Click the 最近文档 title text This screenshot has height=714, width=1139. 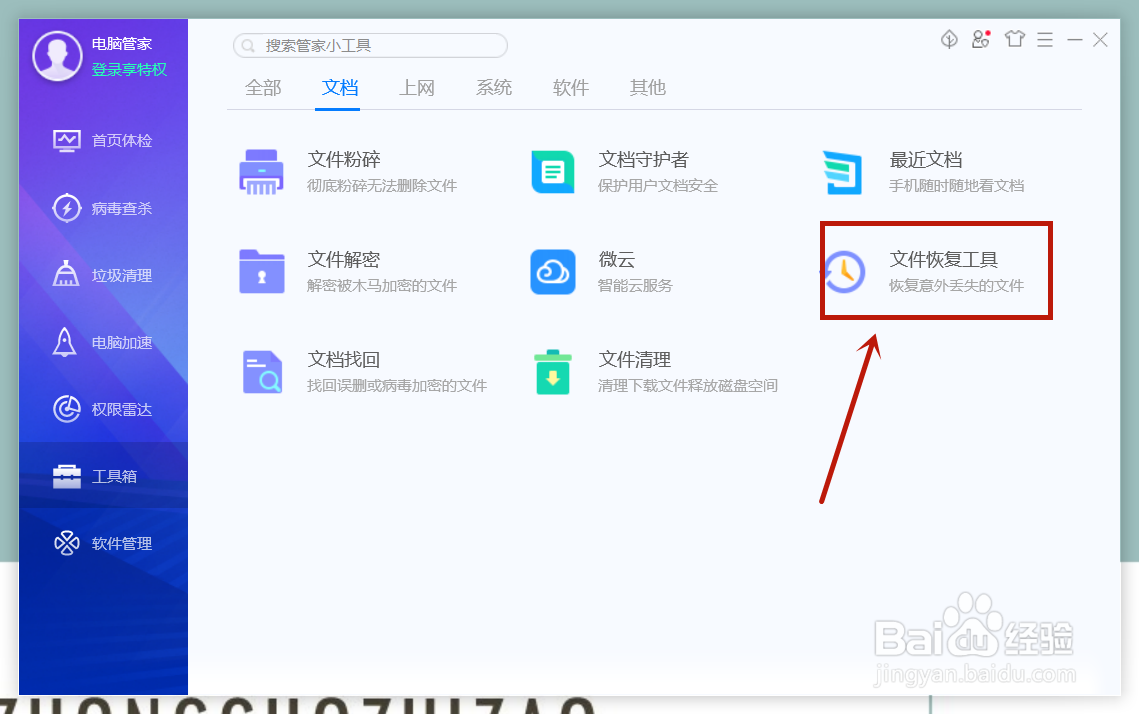coord(925,159)
